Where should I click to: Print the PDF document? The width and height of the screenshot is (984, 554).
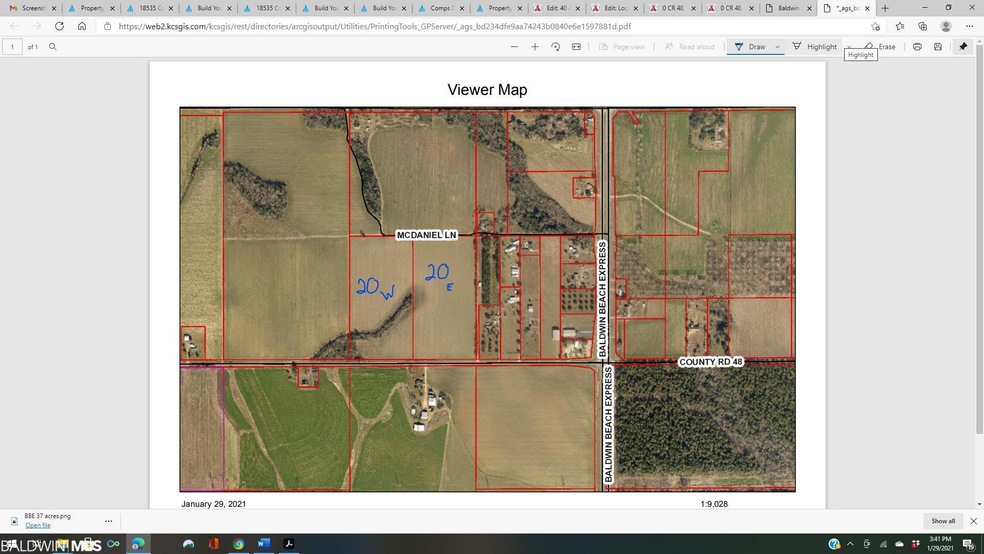917,46
